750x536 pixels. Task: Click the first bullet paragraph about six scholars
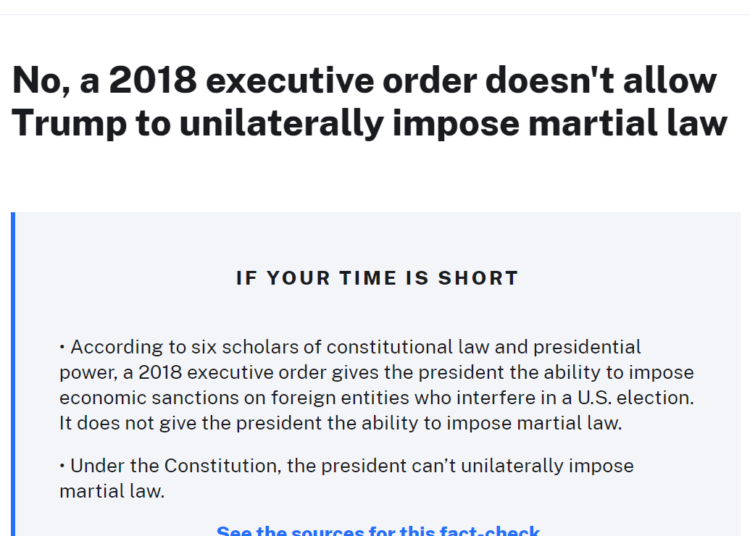[x=376, y=385]
